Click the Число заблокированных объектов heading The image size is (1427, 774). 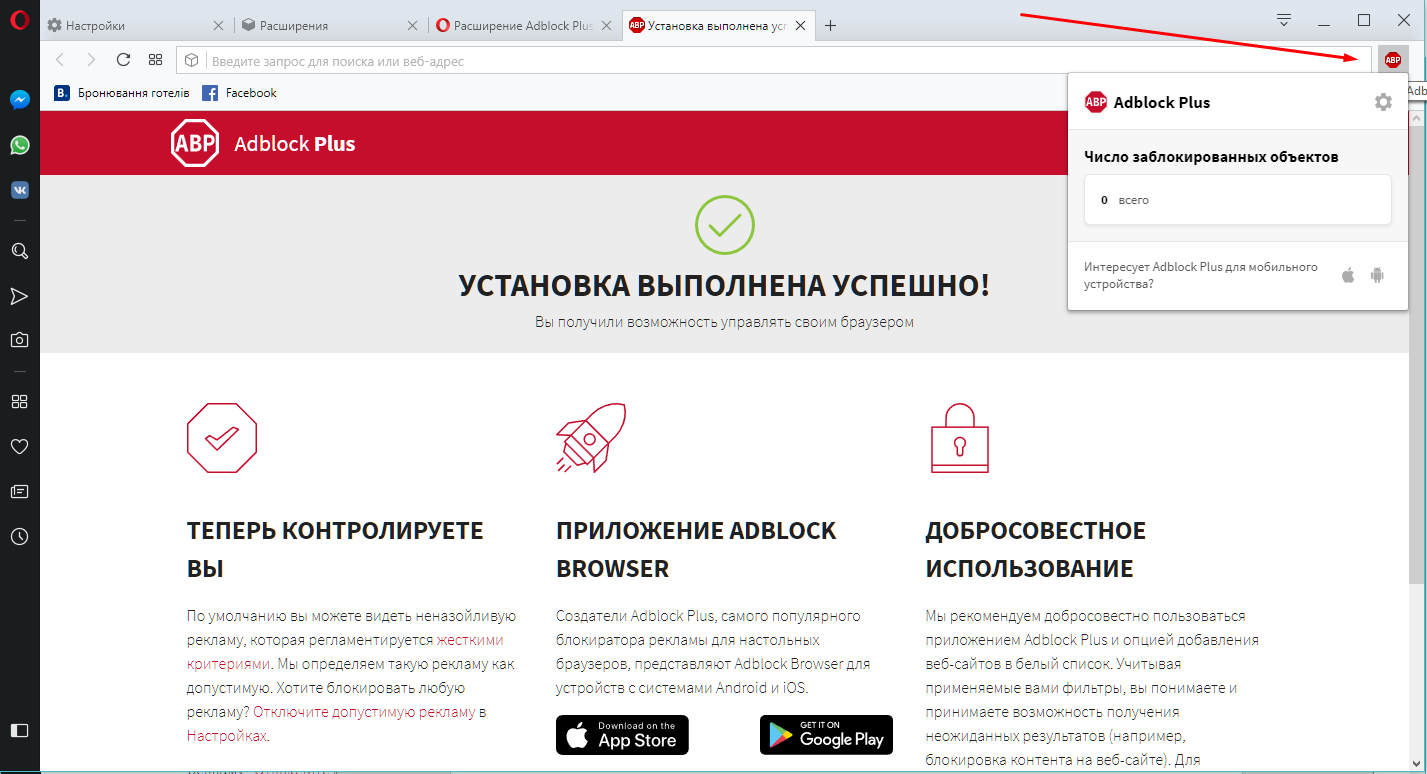1211,157
